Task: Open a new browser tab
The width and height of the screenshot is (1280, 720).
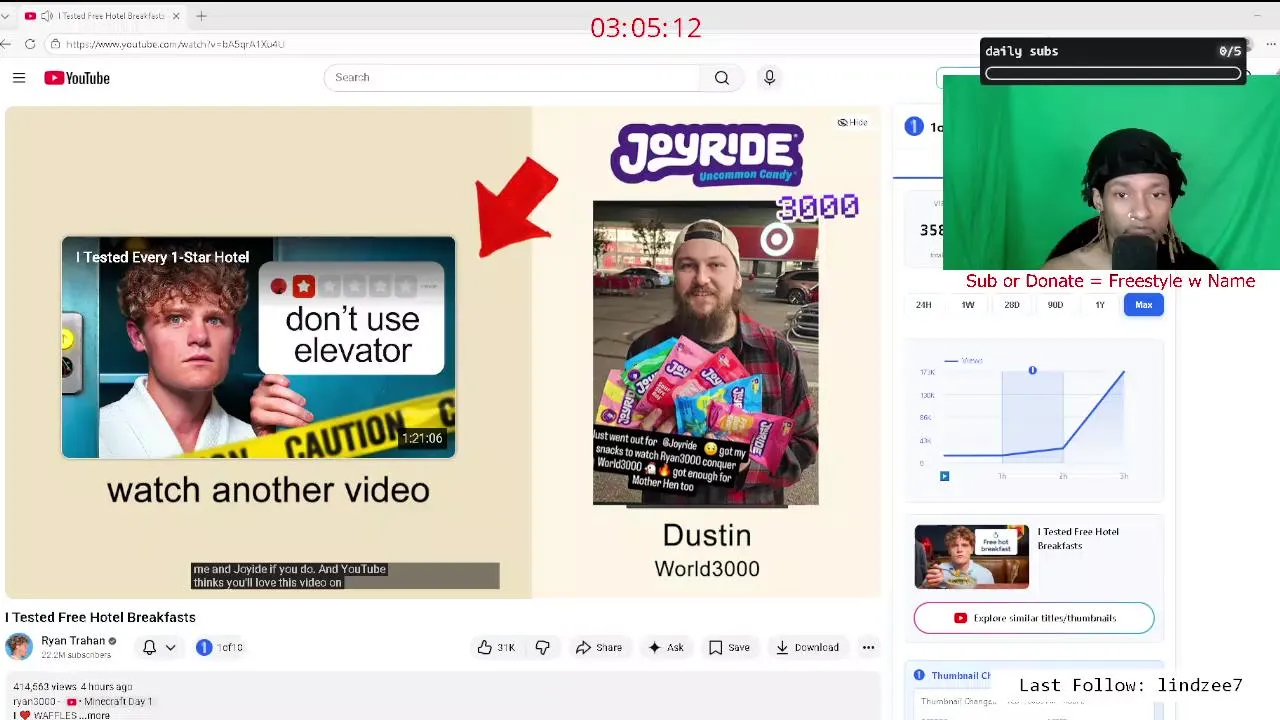Action: tap(201, 16)
